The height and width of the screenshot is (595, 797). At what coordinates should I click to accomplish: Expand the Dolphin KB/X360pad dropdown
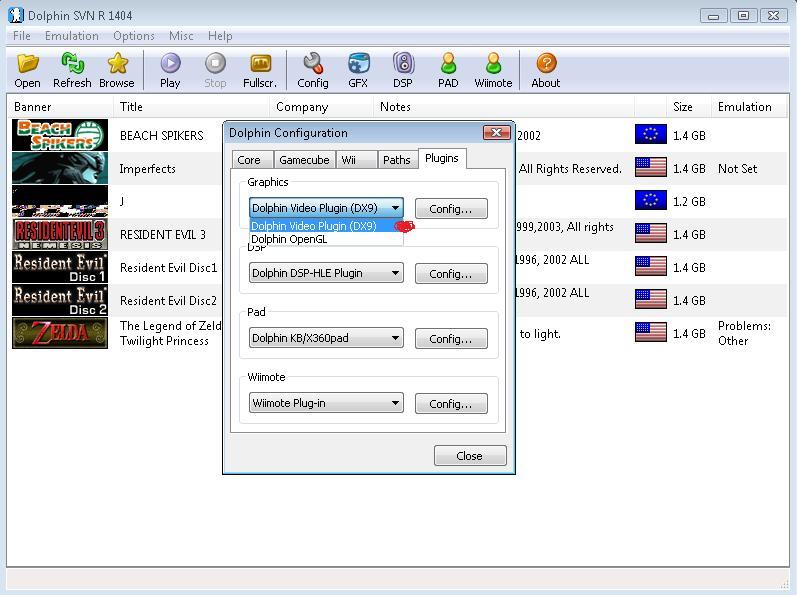[x=326, y=338]
